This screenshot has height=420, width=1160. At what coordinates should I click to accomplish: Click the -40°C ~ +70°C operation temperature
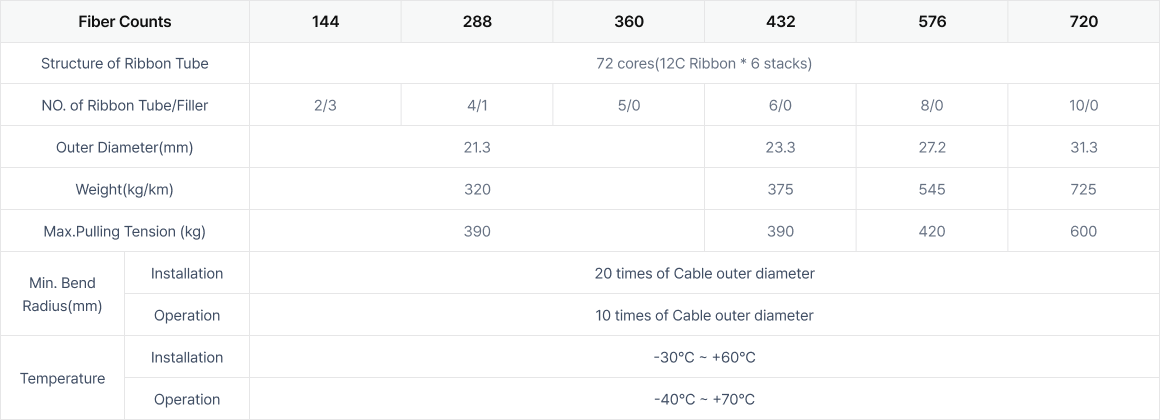704,399
